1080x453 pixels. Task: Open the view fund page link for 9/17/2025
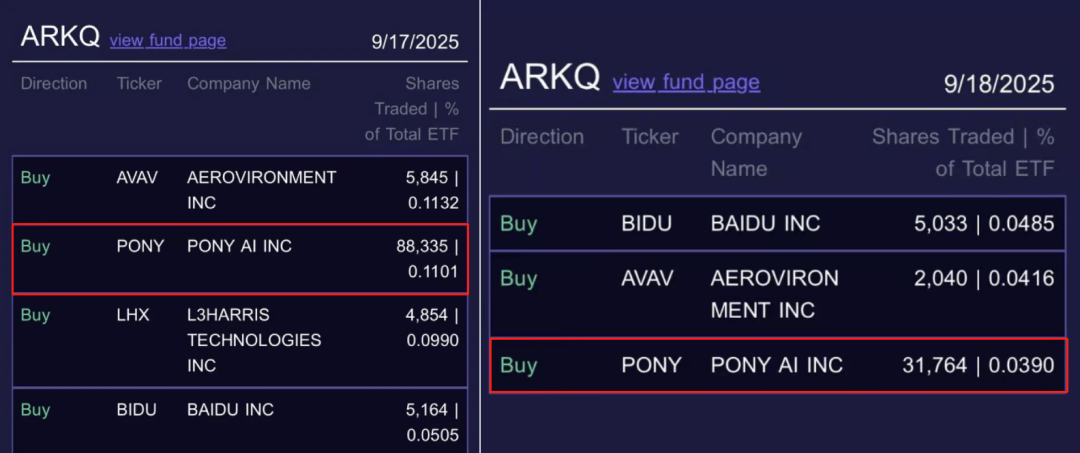click(x=167, y=41)
